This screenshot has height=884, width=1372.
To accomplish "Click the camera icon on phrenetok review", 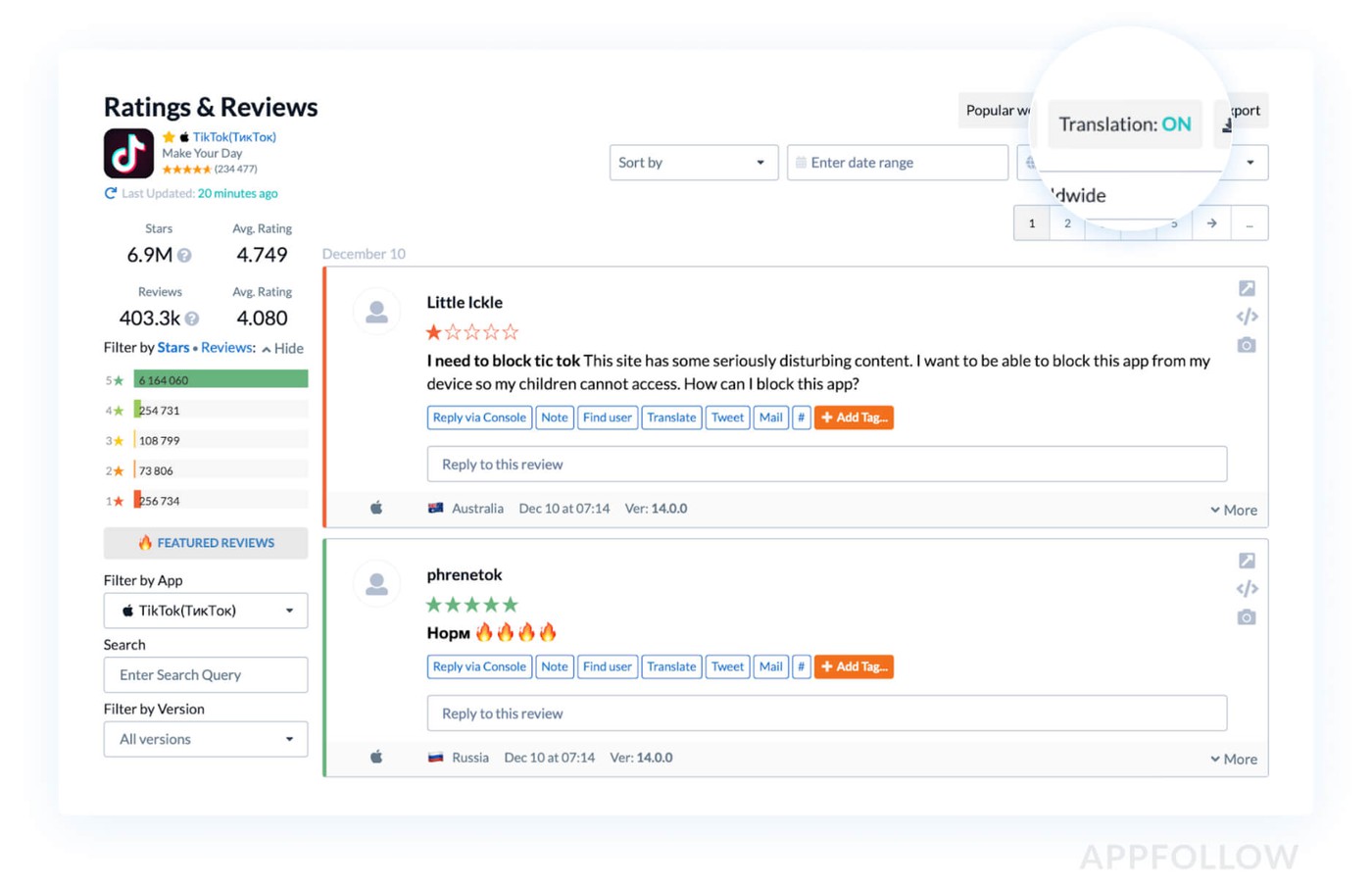I will tap(1247, 617).
